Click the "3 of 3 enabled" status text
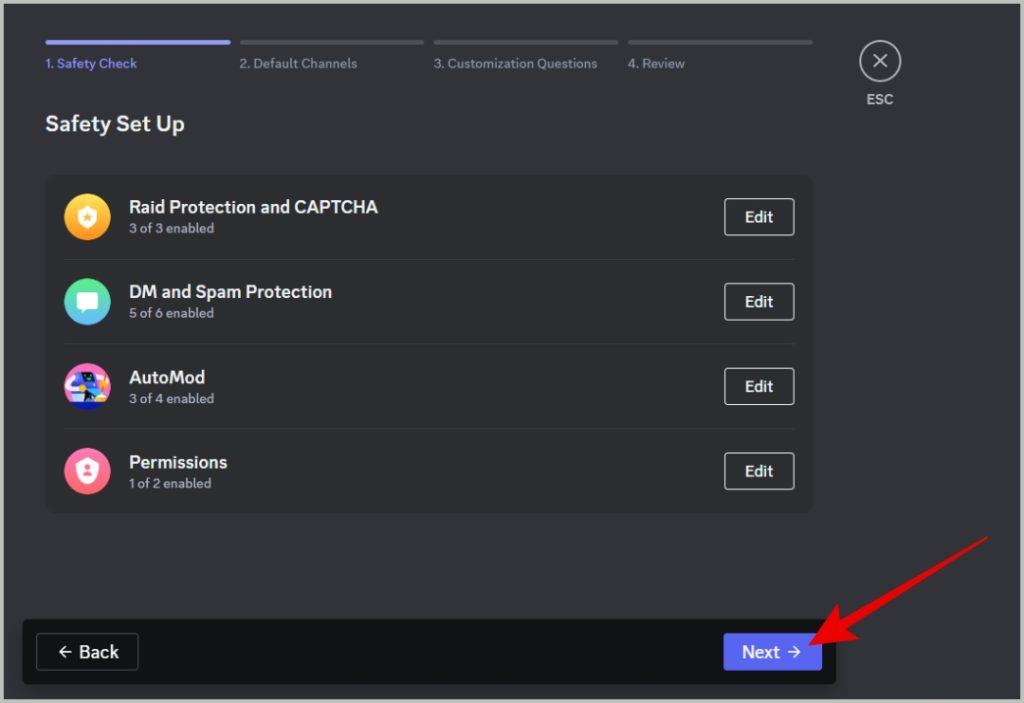The image size is (1024, 703). [171, 228]
